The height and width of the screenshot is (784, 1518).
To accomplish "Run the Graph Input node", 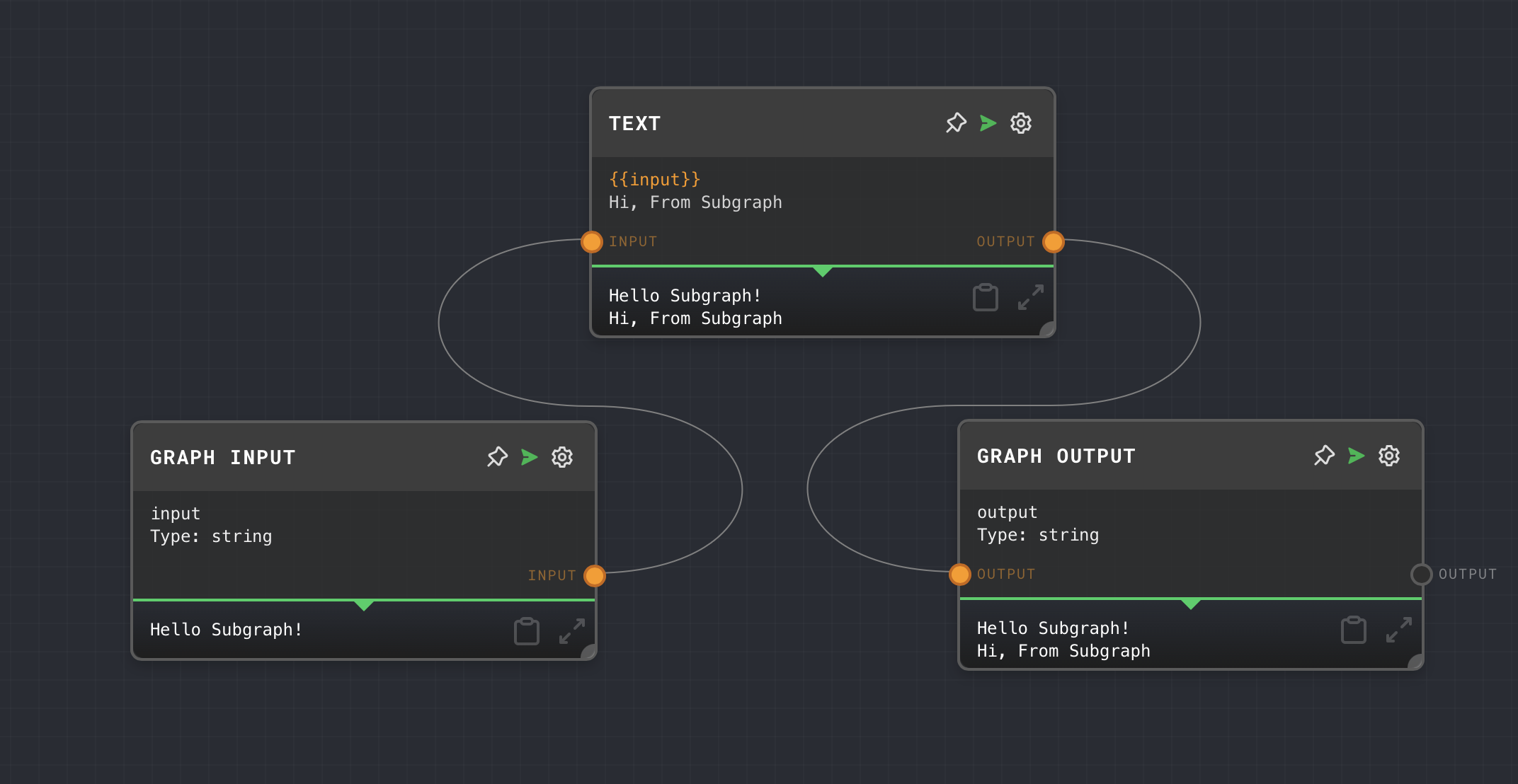I will click(530, 457).
